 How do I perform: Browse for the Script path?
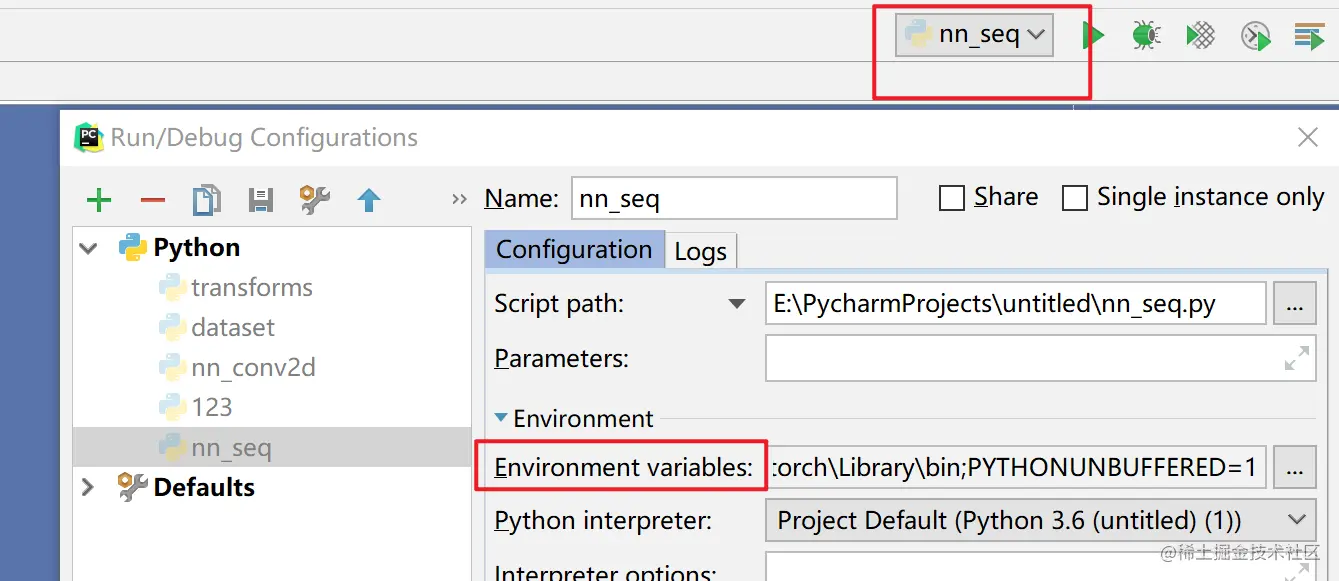pos(1294,304)
